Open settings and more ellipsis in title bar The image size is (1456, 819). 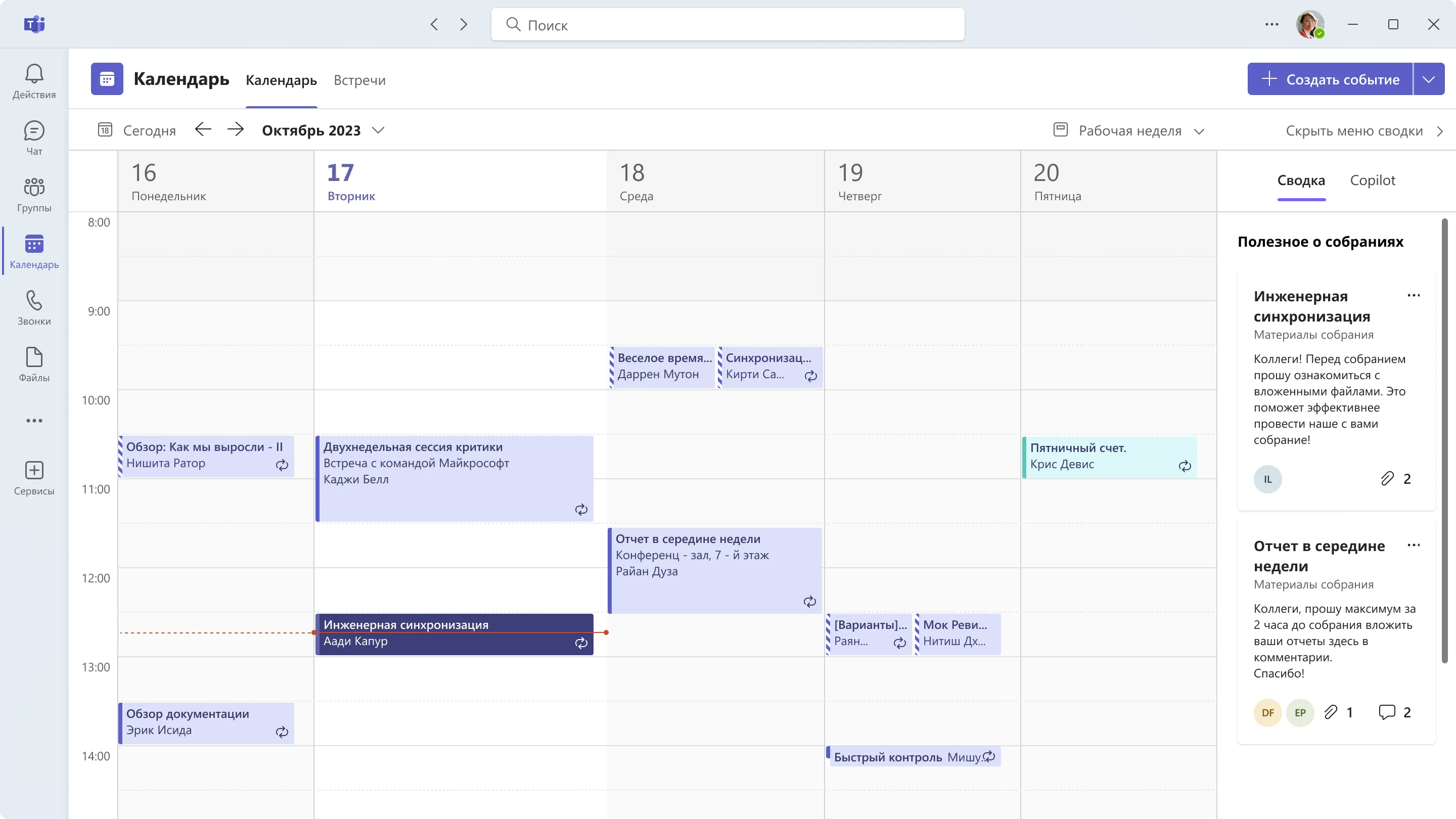click(1272, 24)
